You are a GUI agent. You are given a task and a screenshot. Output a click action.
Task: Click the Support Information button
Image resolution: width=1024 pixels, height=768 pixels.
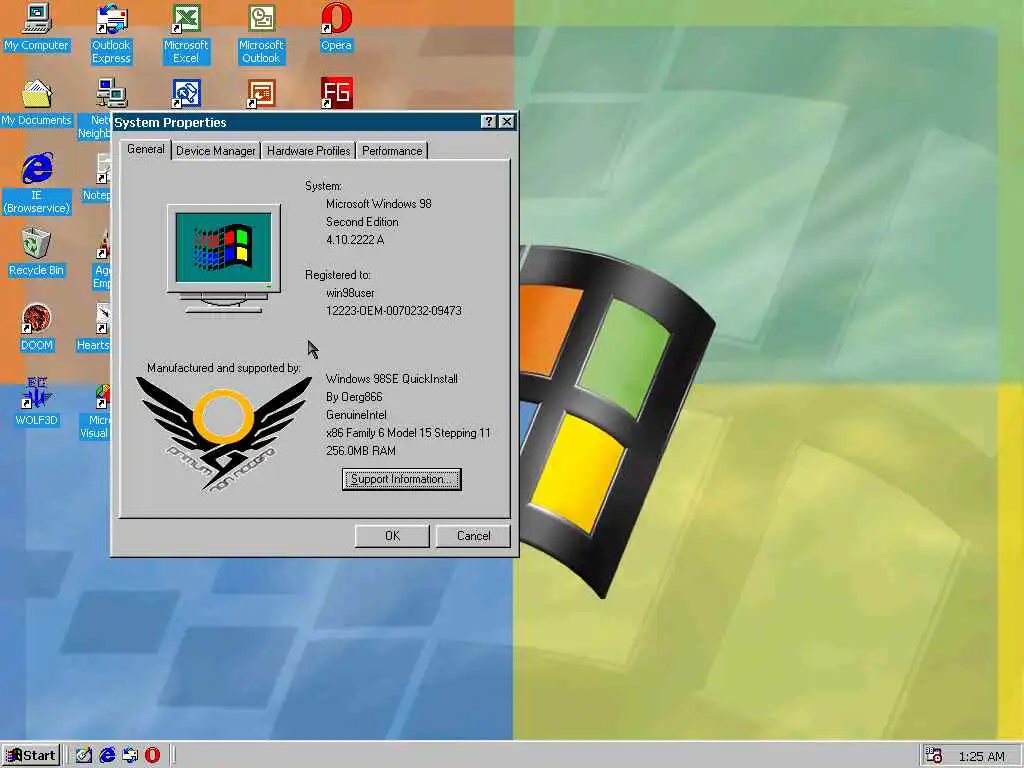402,479
